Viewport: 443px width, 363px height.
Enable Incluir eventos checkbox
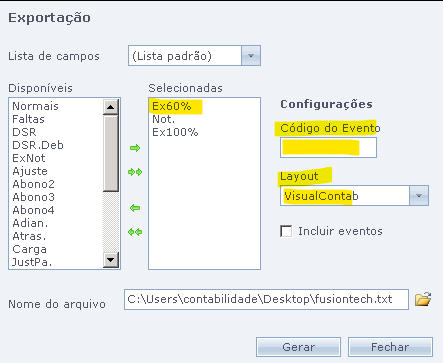[x=286, y=231]
